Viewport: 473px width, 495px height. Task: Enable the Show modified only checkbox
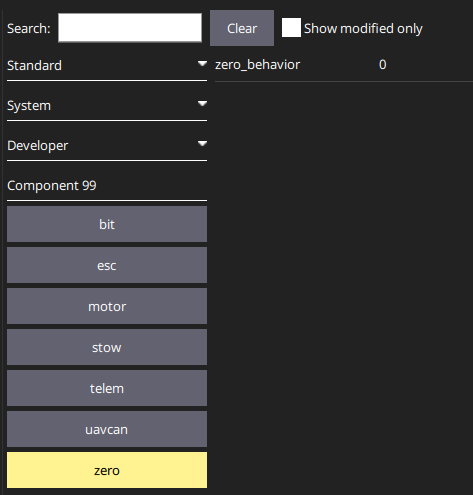click(291, 28)
